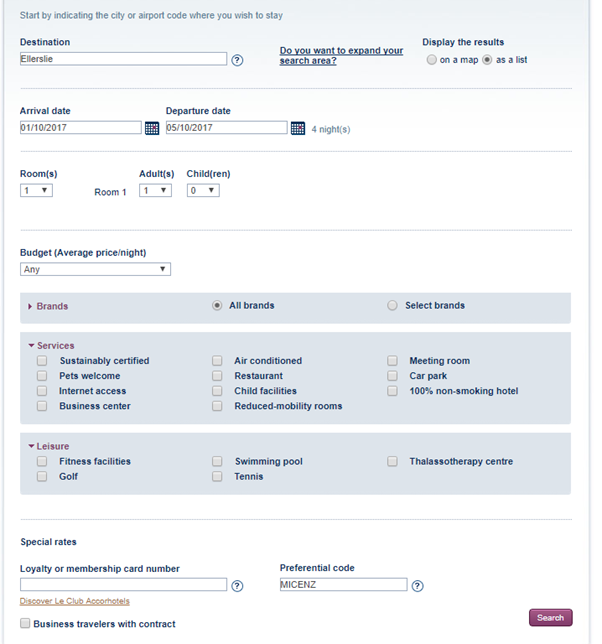The image size is (602, 644).
Task: Click help icon beside Preferential code field
Action: point(418,586)
